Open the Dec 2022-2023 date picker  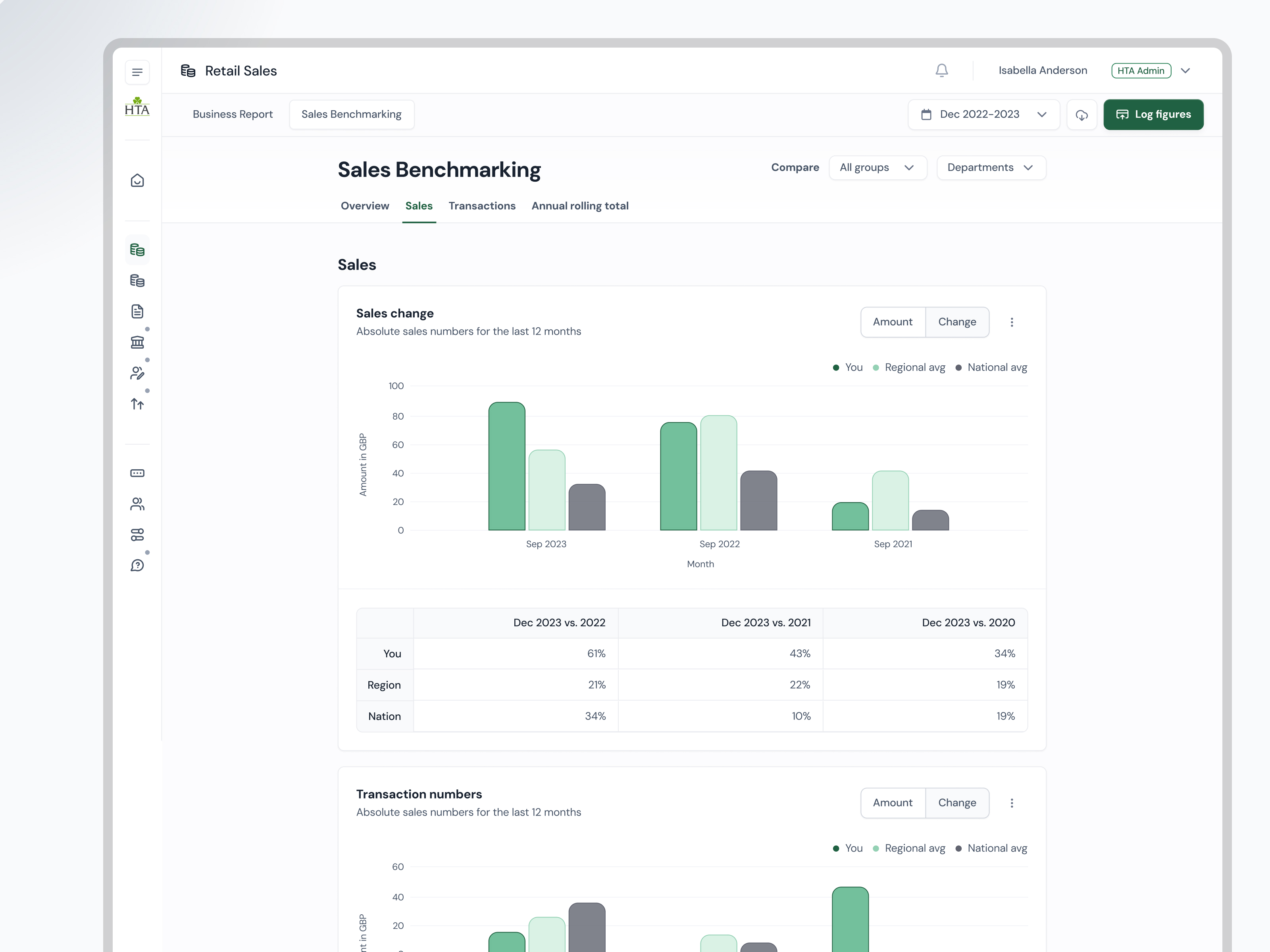983,115
